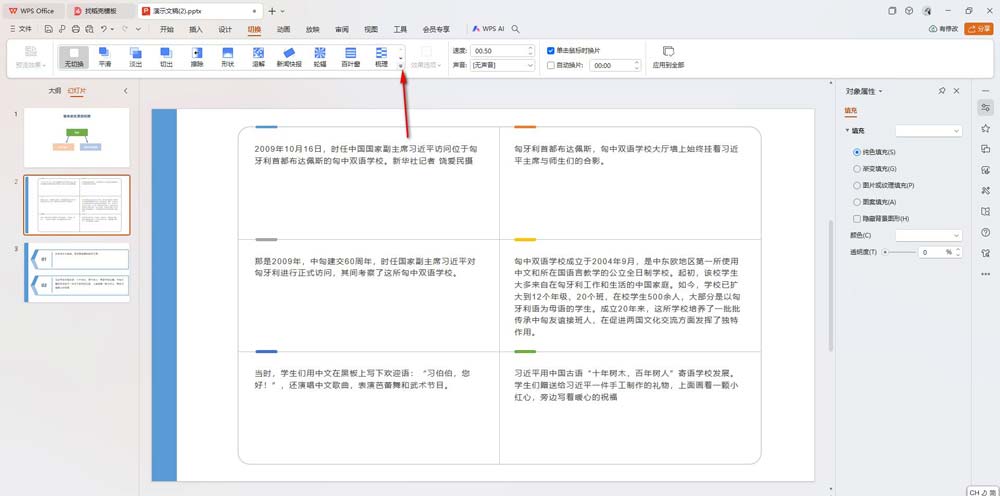Click the shirt skin icon in sidebar

[986, 253]
